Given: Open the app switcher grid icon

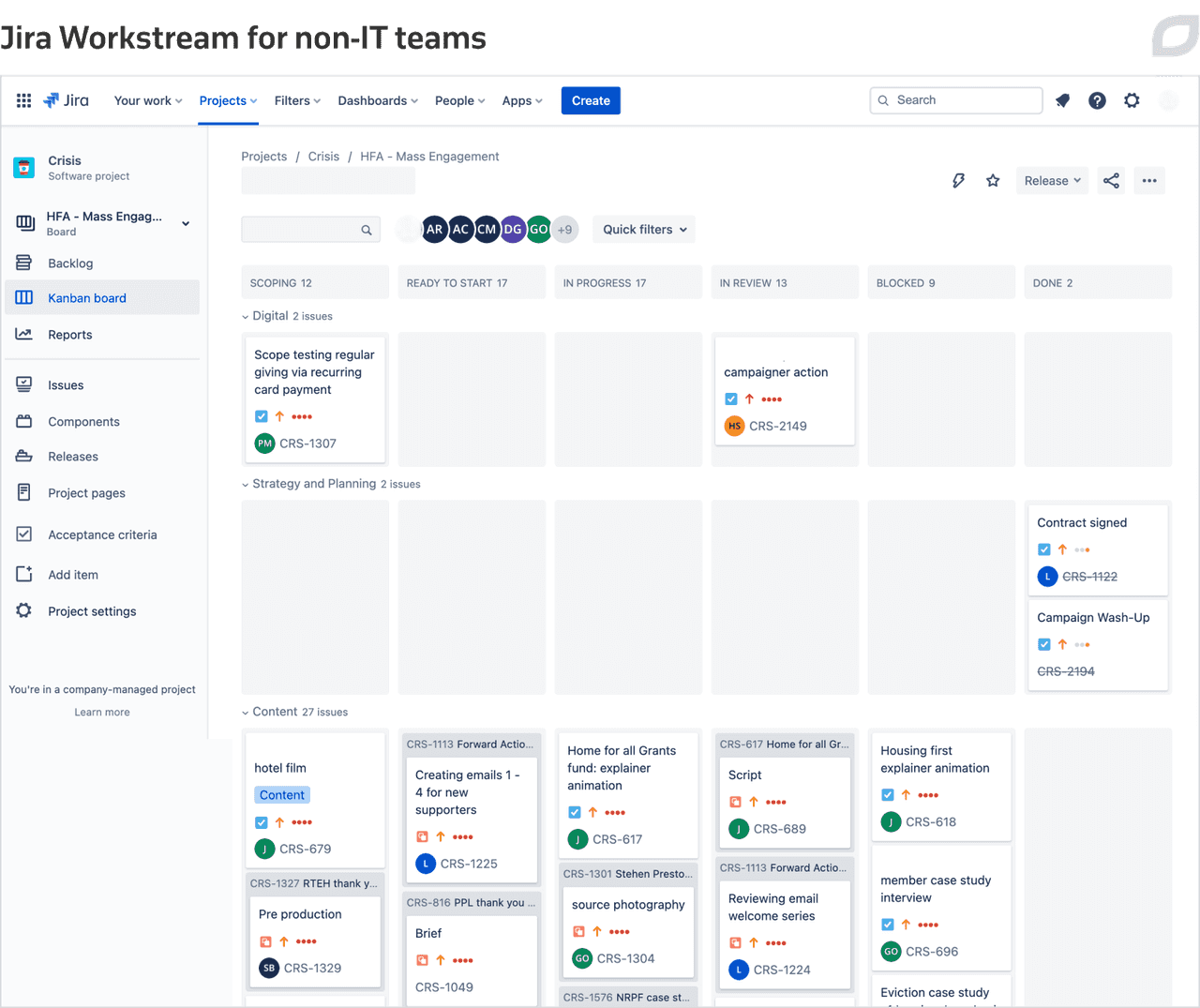Looking at the screenshot, I should pos(24,100).
